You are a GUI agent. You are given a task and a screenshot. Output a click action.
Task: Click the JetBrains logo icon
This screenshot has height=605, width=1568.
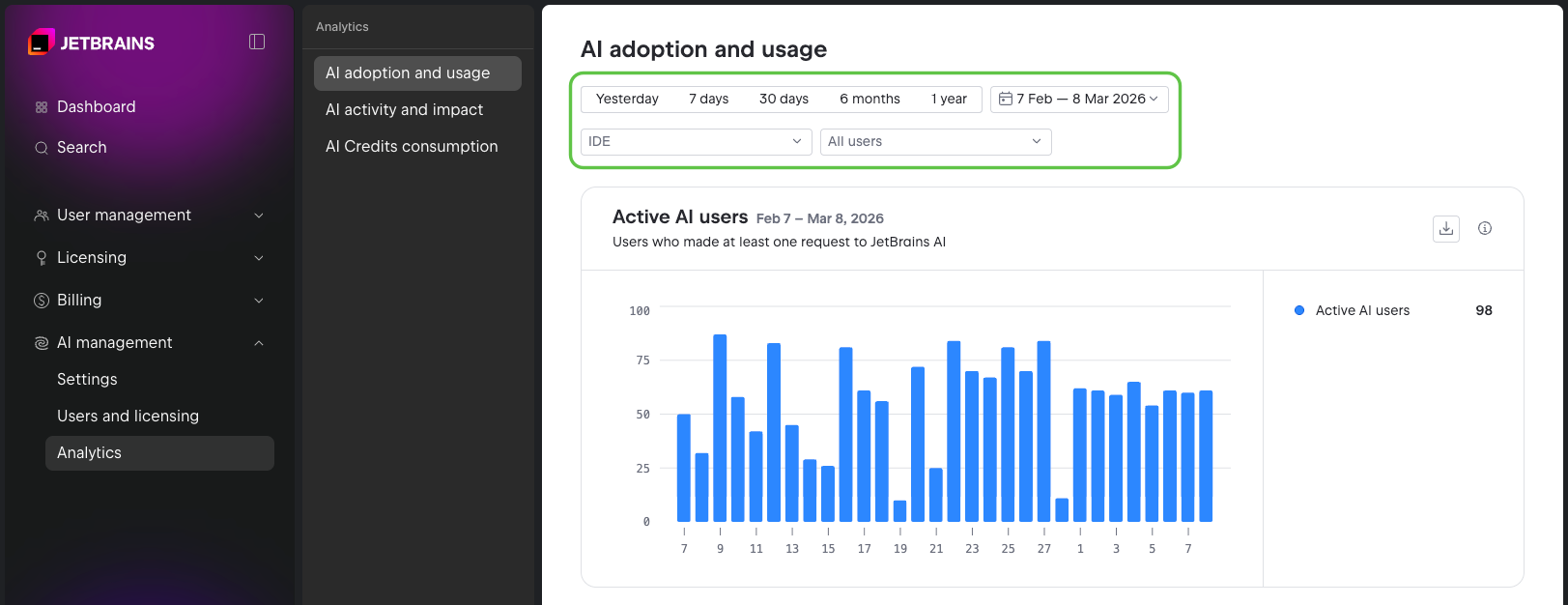[42, 43]
